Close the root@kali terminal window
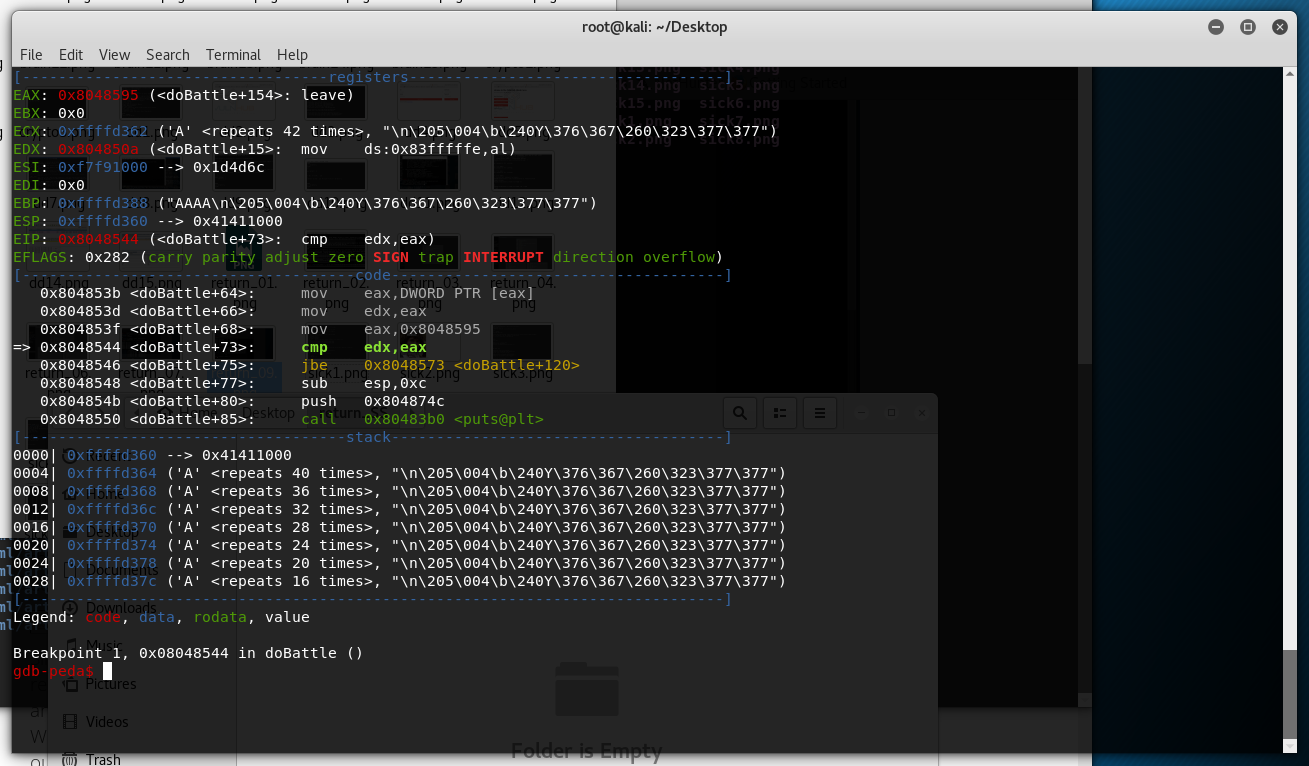 (1278, 27)
